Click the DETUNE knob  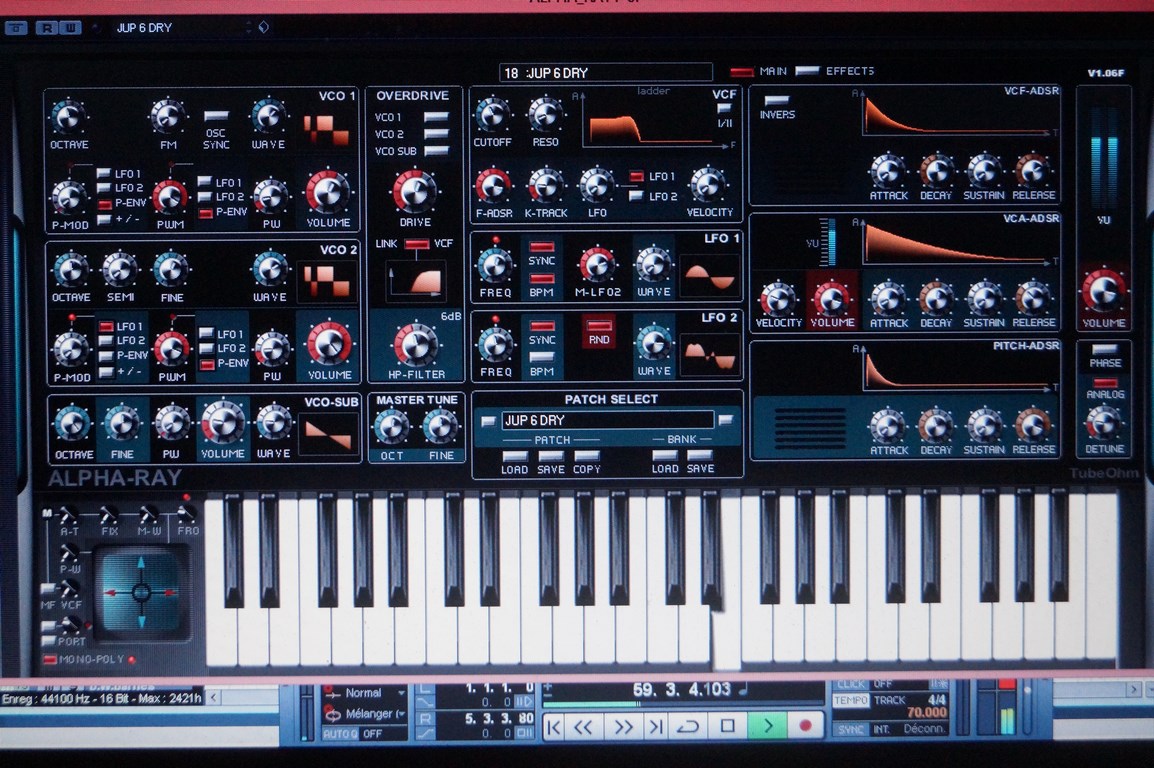1104,422
